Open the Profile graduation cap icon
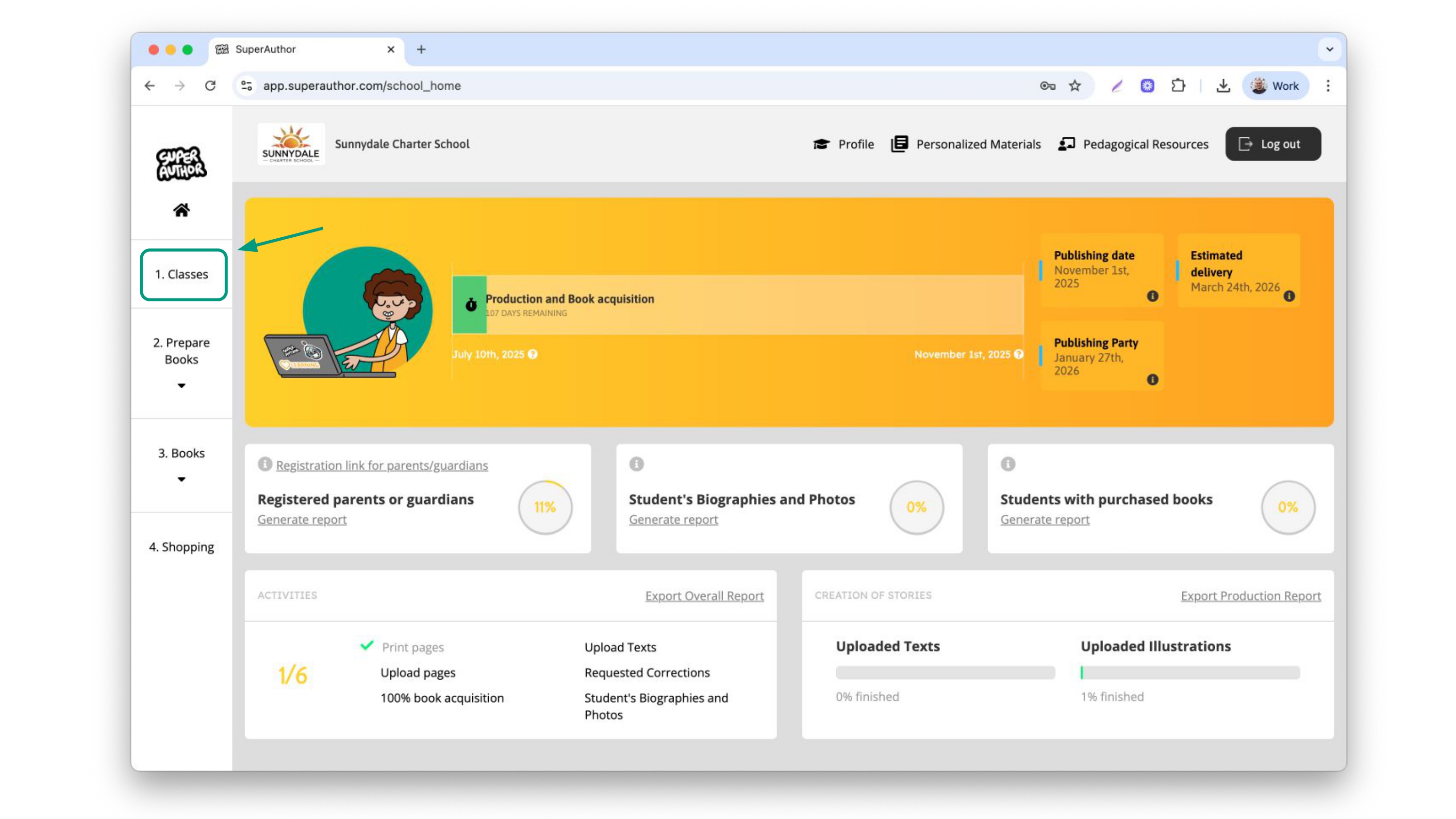This screenshot has height=819, width=1456. pyautogui.click(x=821, y=144)
